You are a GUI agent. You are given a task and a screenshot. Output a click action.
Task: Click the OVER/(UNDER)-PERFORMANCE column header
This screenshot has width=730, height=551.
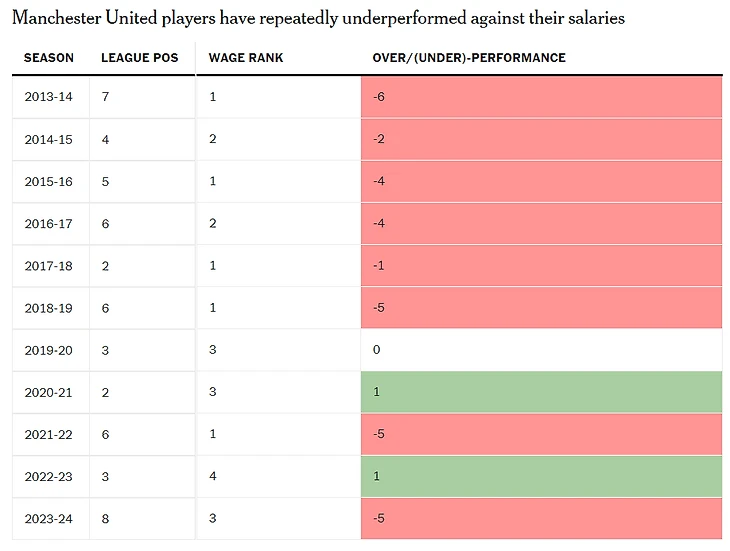tap(469, 58)
